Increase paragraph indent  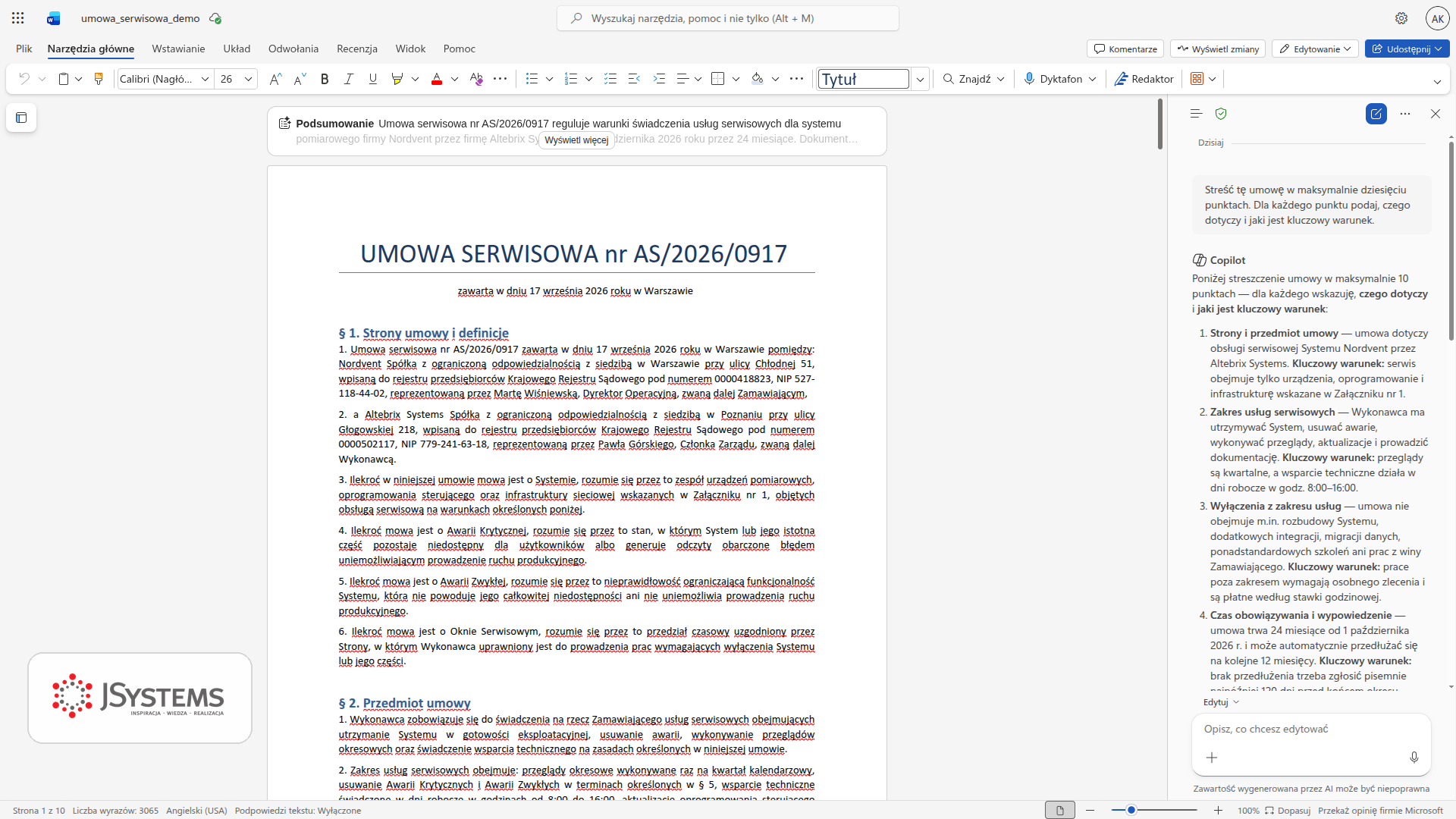[x=659, y=79]
